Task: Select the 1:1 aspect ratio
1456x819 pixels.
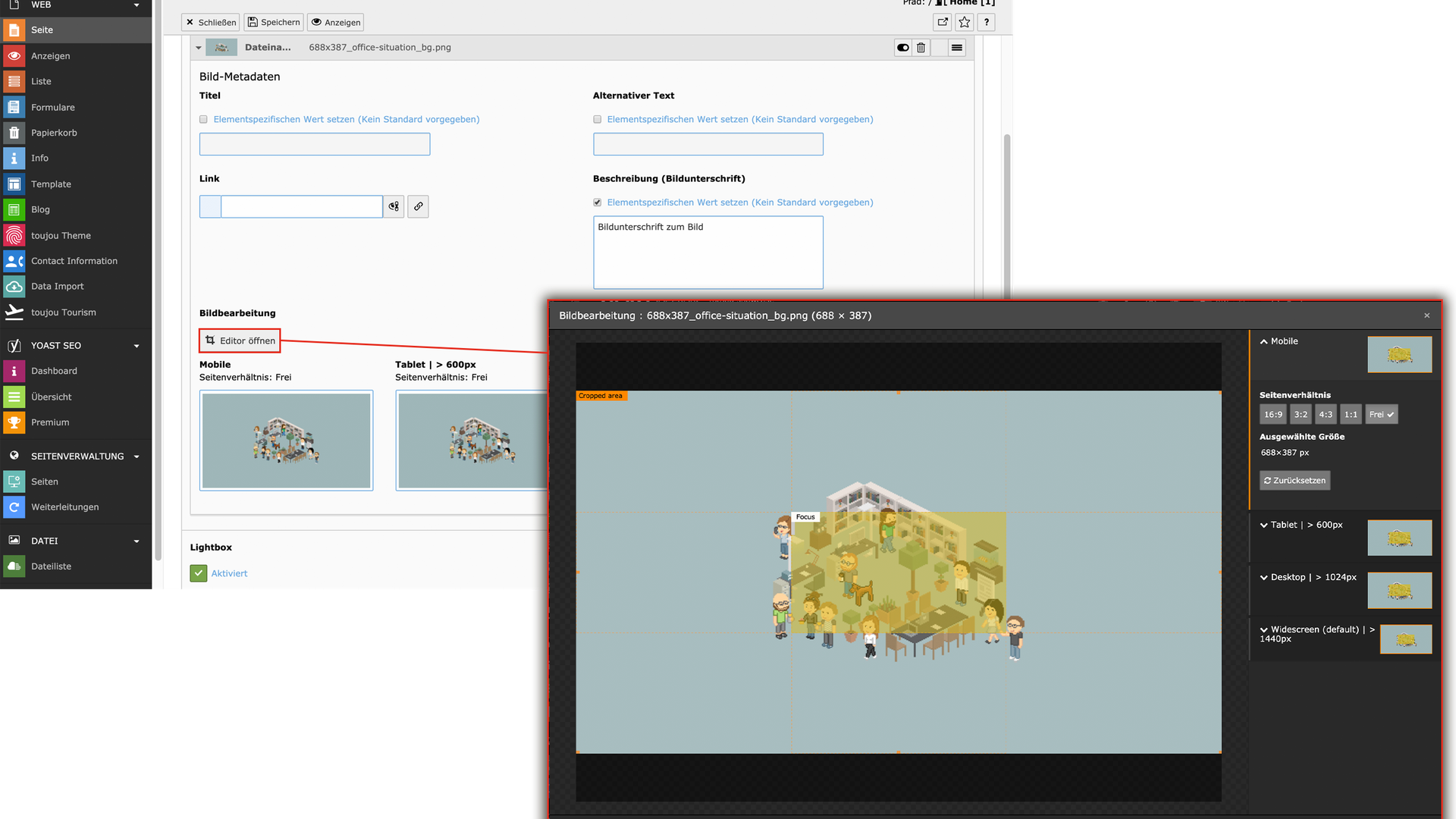Action: point(1351,415)
